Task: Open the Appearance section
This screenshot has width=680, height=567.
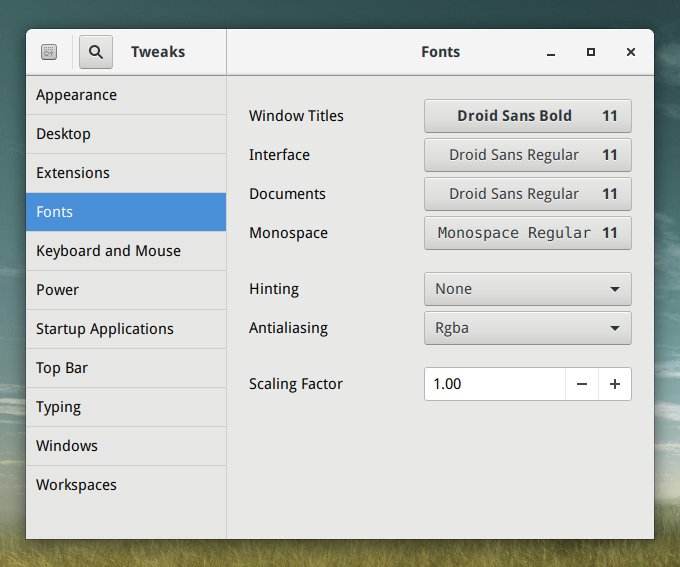Action: point(126,96)
